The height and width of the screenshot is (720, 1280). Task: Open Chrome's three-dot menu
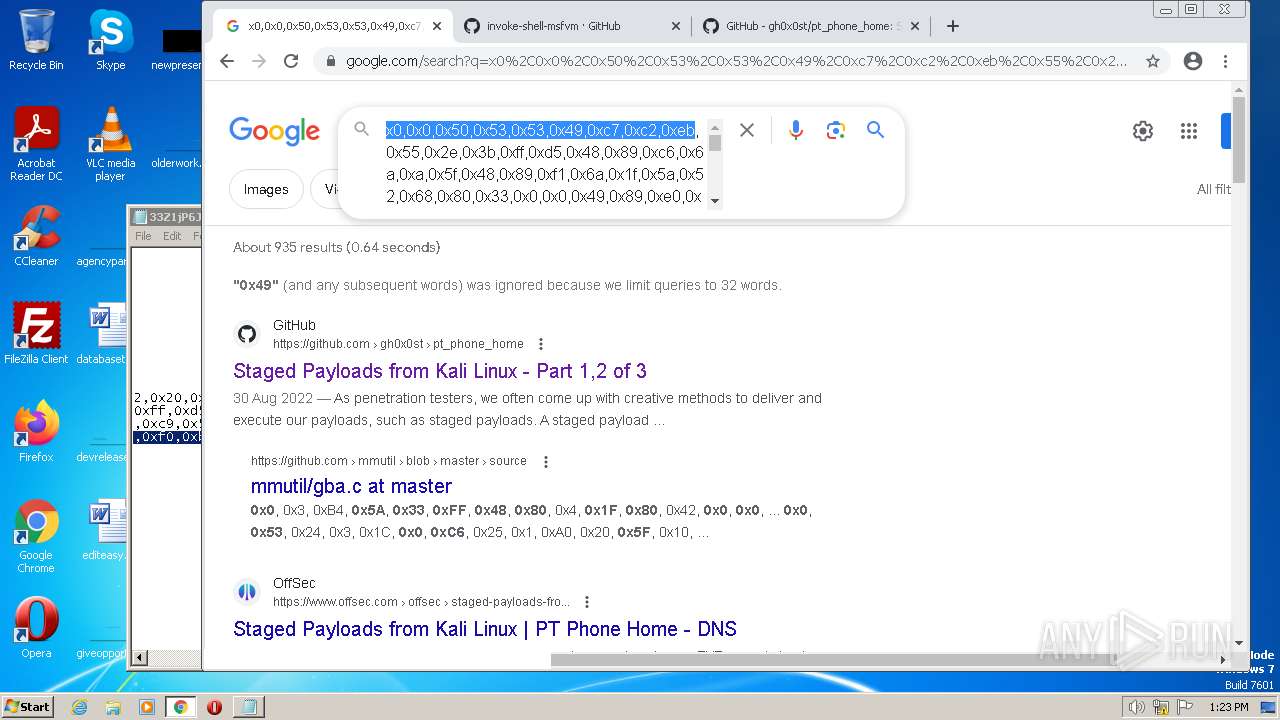tap(1225, 61)
